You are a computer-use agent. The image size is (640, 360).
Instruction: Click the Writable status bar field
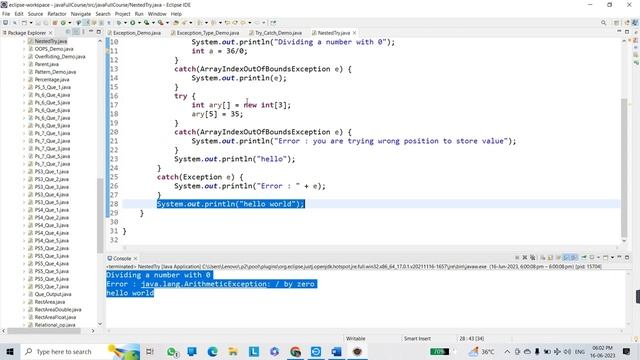[356, 339]
